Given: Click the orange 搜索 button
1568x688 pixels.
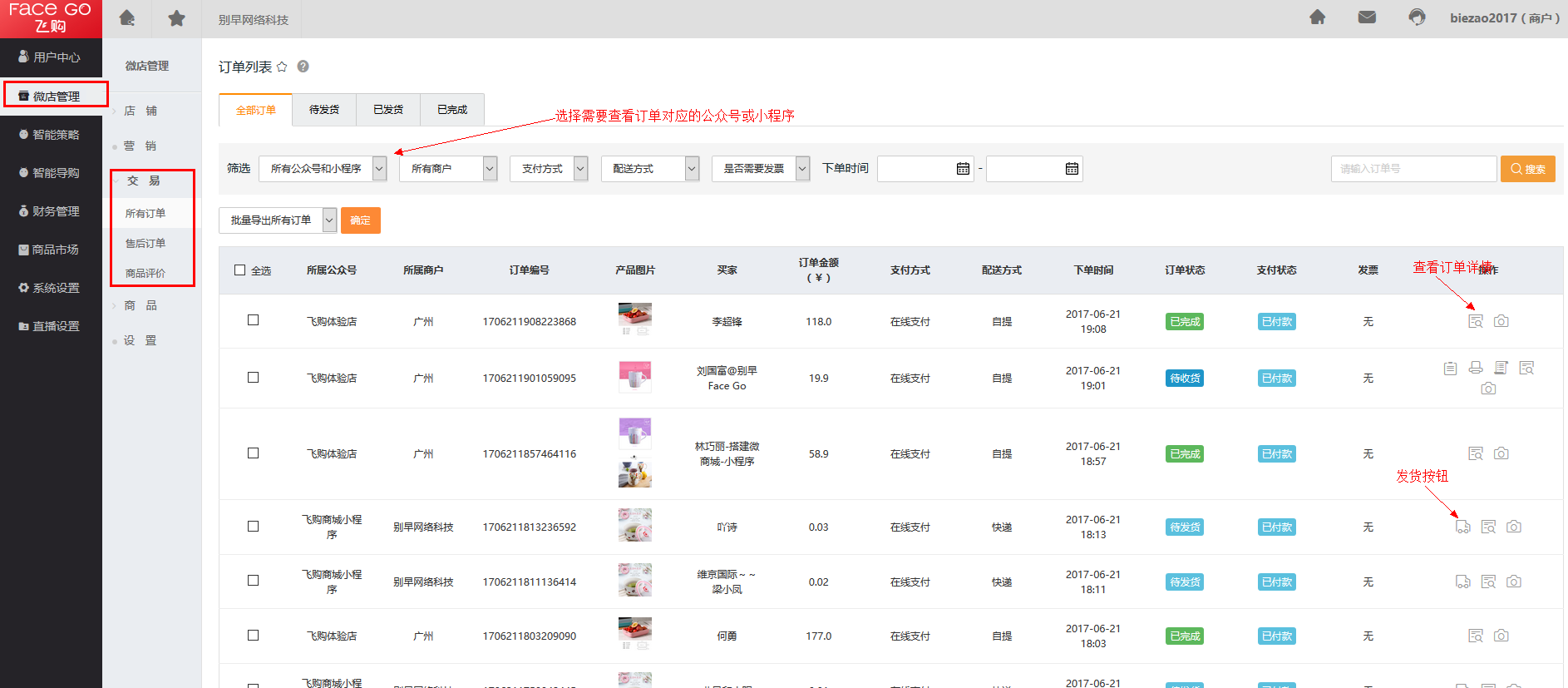Looking at the screenshot, I should pos(1527,169).
